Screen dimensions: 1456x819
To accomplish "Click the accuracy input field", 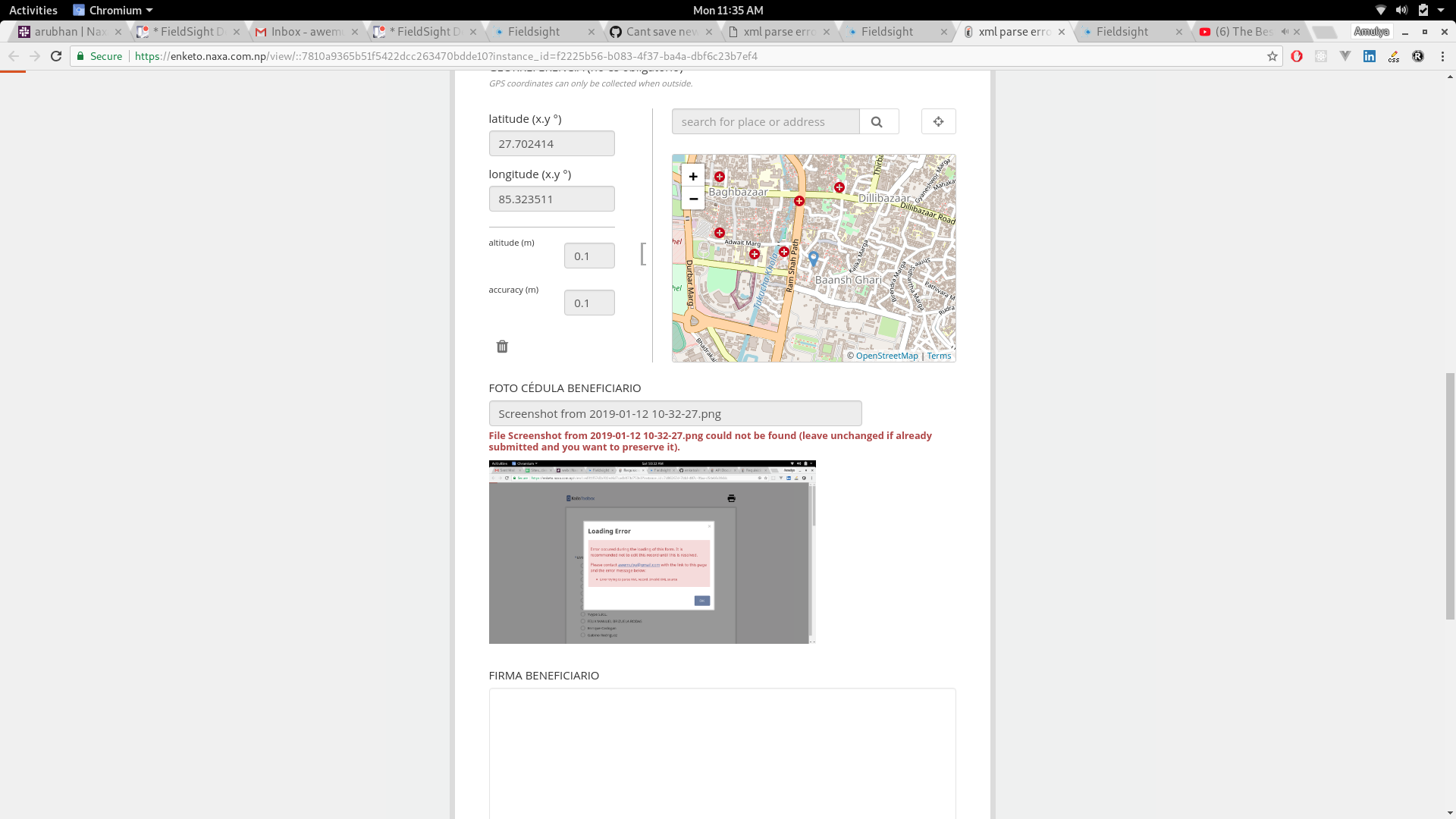I will (x=589, y=303).
